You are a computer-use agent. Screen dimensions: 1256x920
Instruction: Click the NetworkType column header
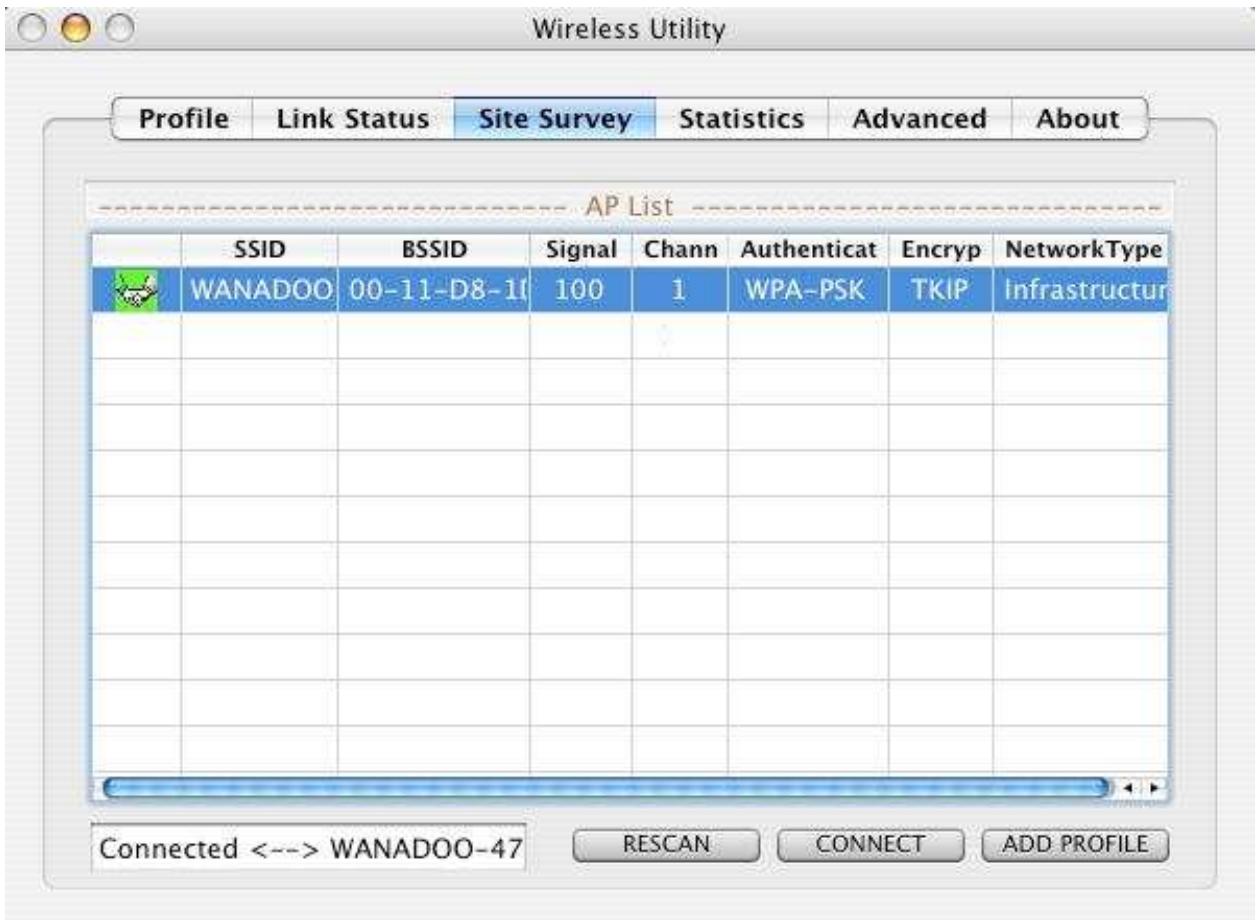click(x=1079, y=251)
